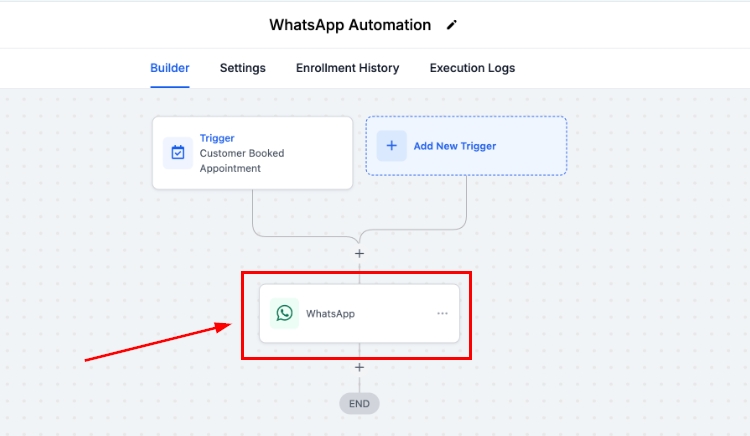Screen dimensions: 750x436
Task: Click the green WhatsApp logo icon
Action: (x=285, y=313)
